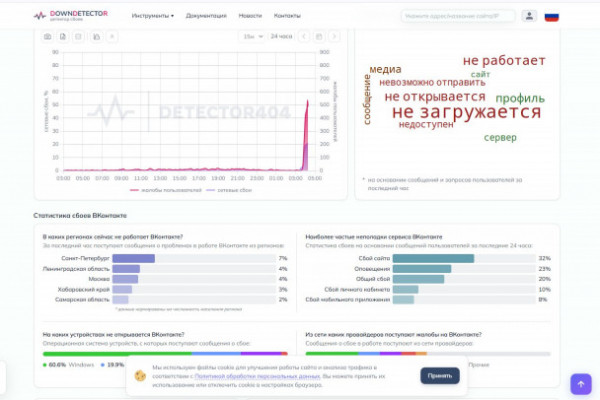Toggle the сетевые сбои legend series
Image resolution: width=600 pixels, height=400 pixels.
pos(229,190)
